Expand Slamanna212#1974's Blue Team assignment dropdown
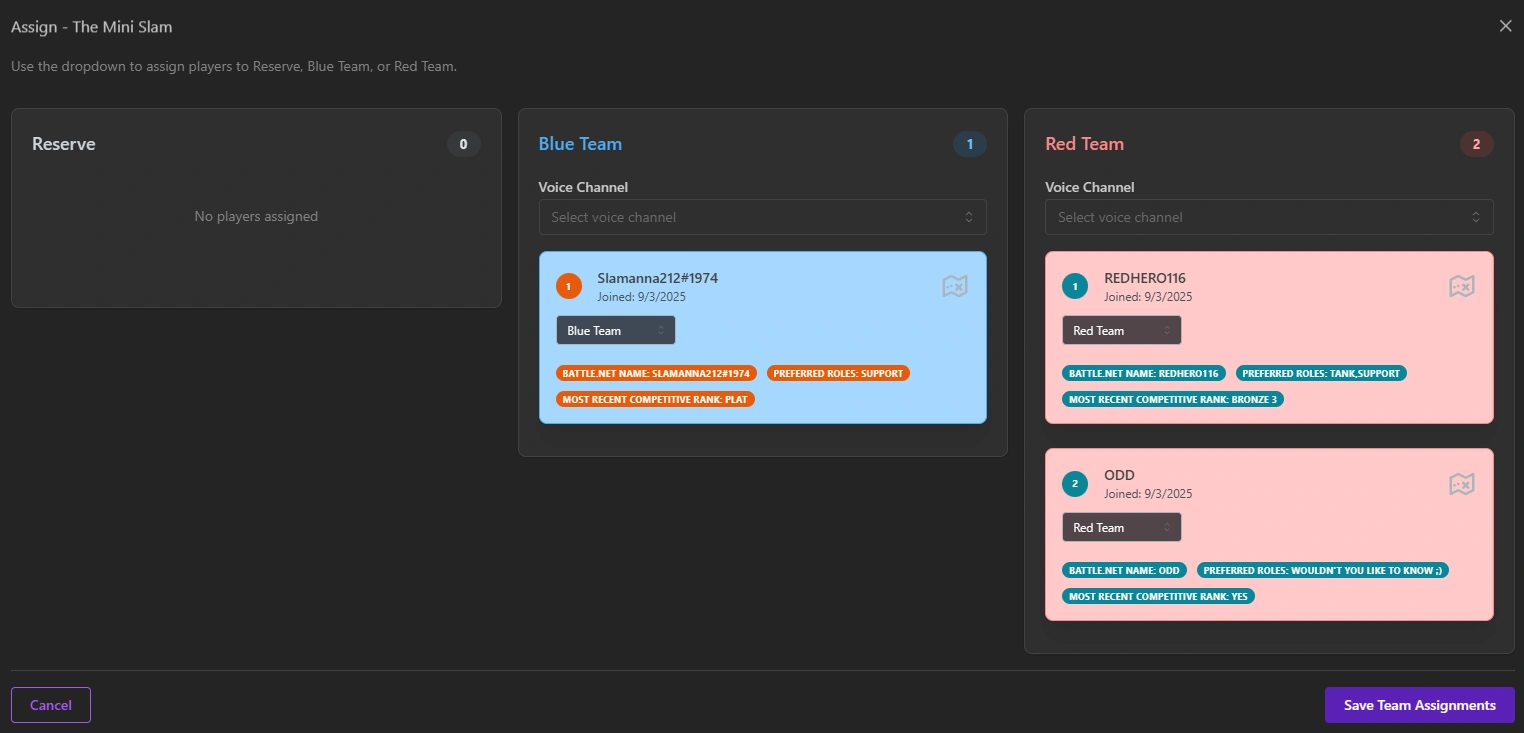 (x=615, y=330)
